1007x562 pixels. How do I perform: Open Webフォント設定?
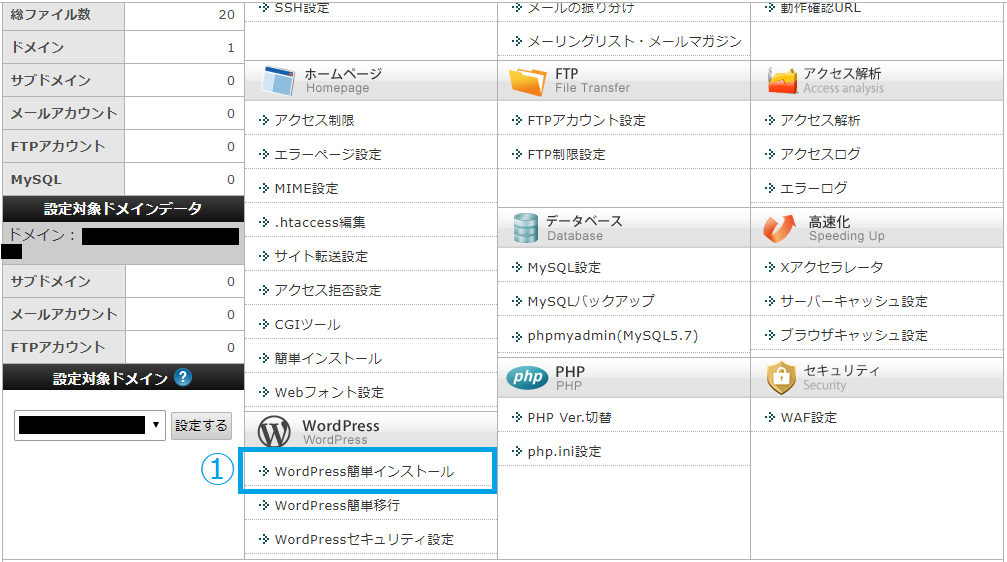coord(329,392)
